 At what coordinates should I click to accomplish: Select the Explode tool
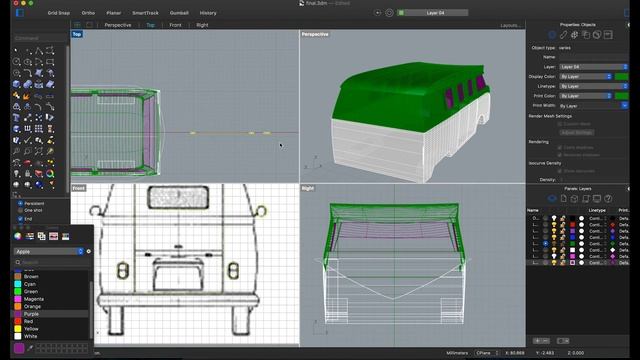(28, 96)
